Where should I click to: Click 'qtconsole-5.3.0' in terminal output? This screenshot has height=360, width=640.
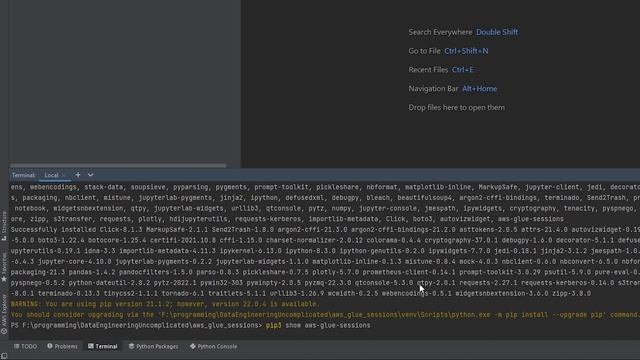pyautogui.click(x=384, y=283)
